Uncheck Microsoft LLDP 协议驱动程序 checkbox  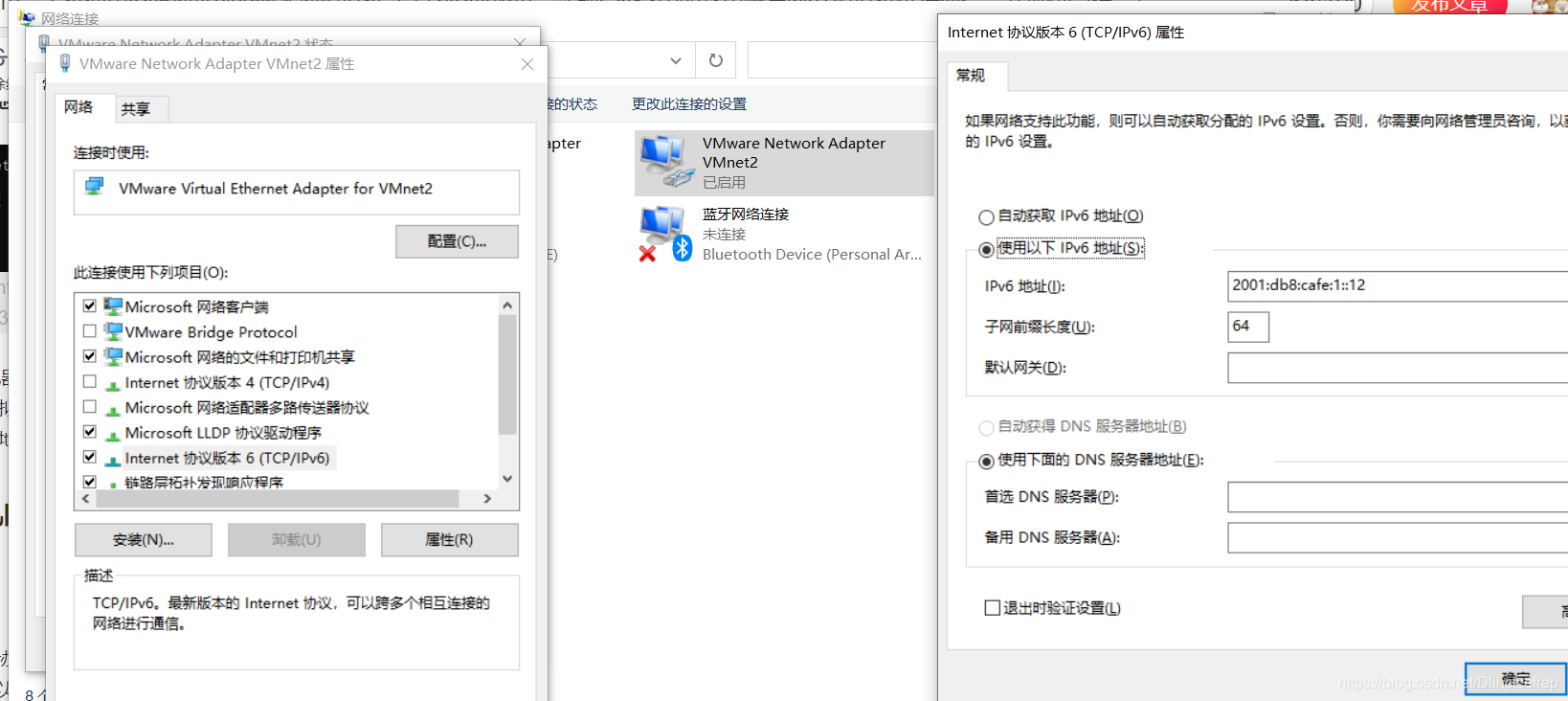tap(90, 432)
